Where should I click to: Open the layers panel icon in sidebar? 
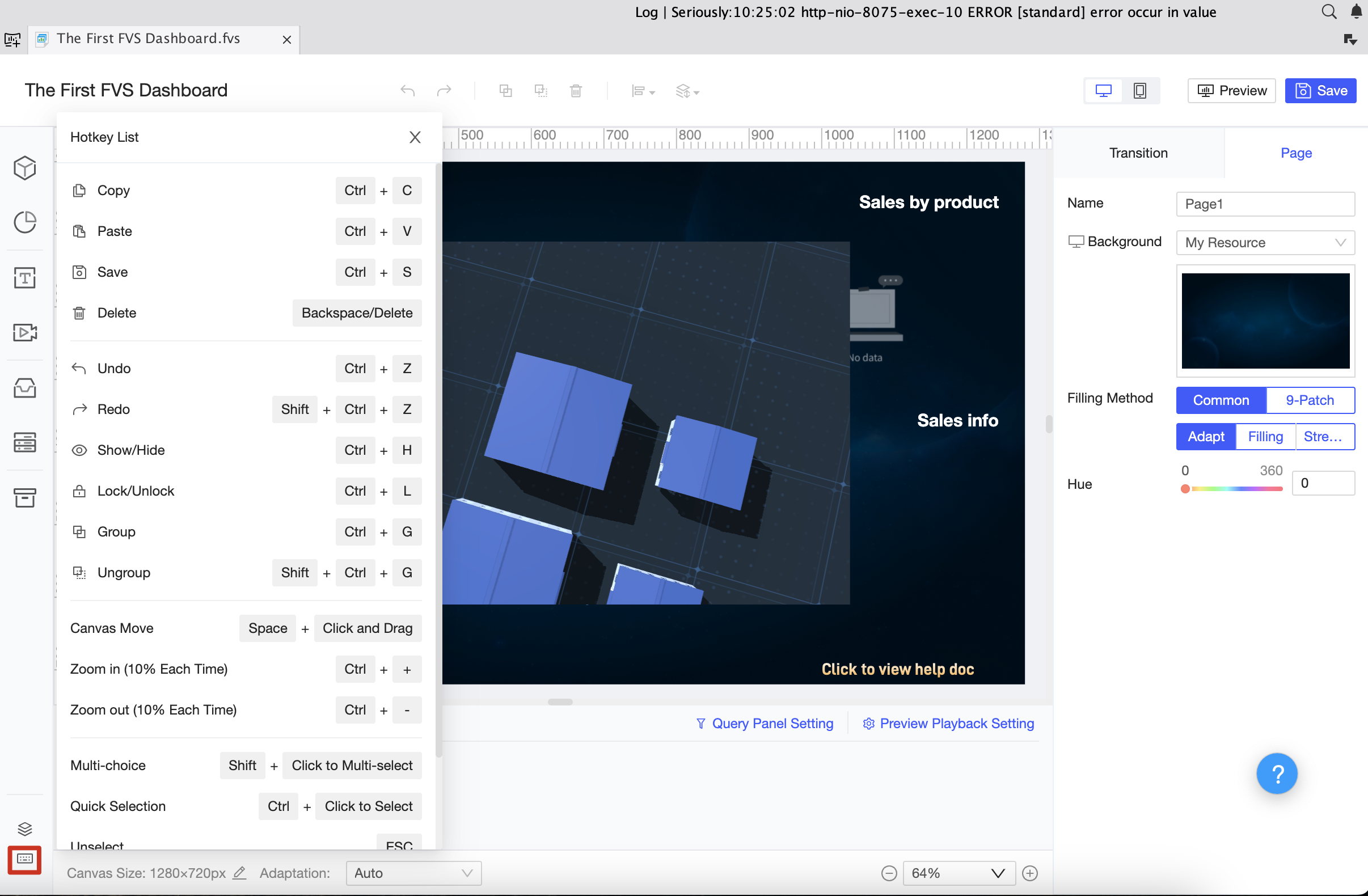pos(25,828)
